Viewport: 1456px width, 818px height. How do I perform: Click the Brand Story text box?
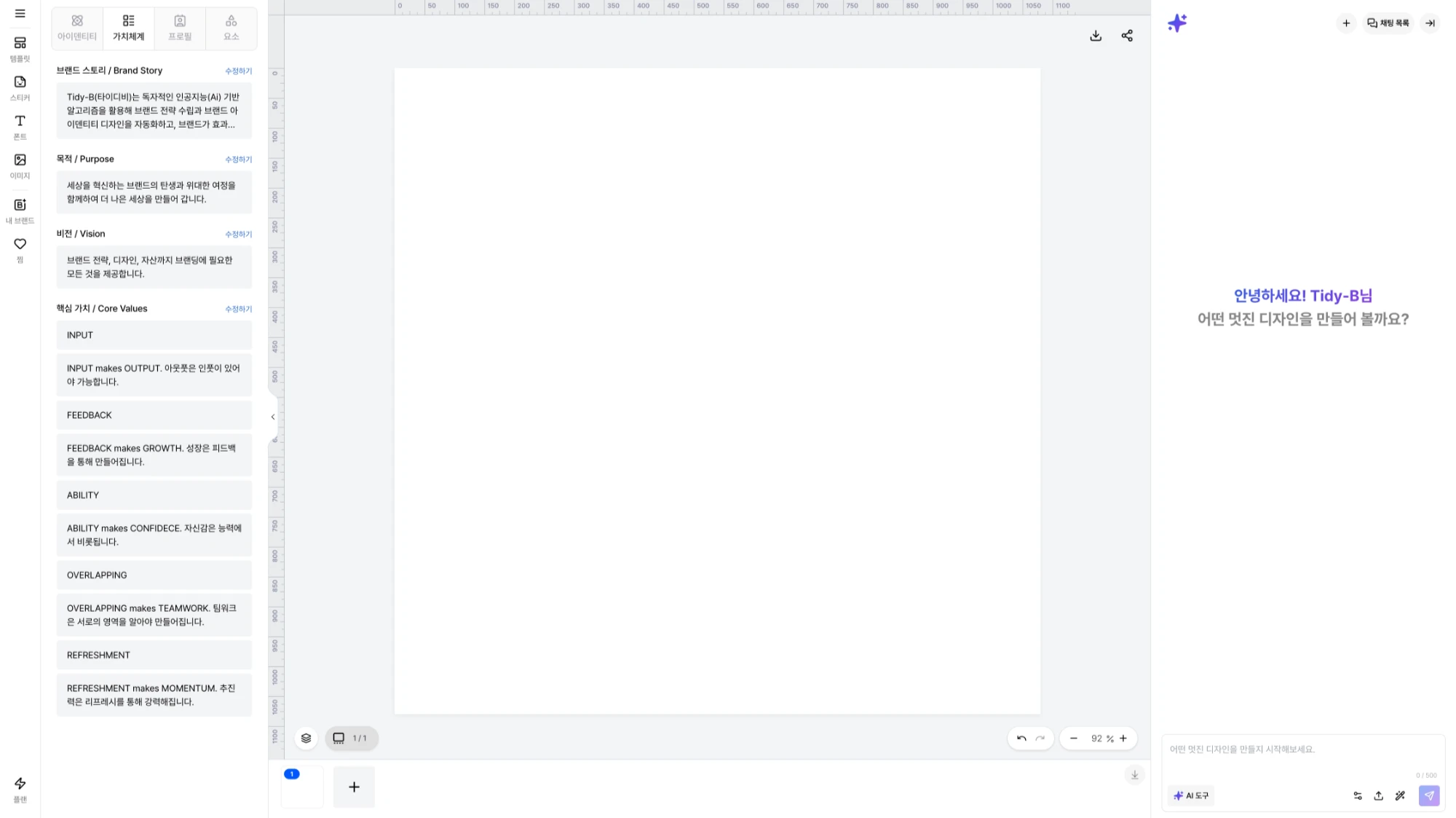pos(154,111)
